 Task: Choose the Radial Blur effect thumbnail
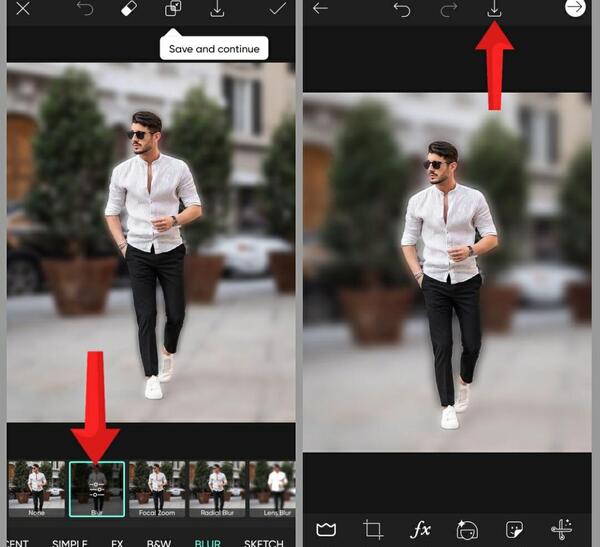click(217, 489)
